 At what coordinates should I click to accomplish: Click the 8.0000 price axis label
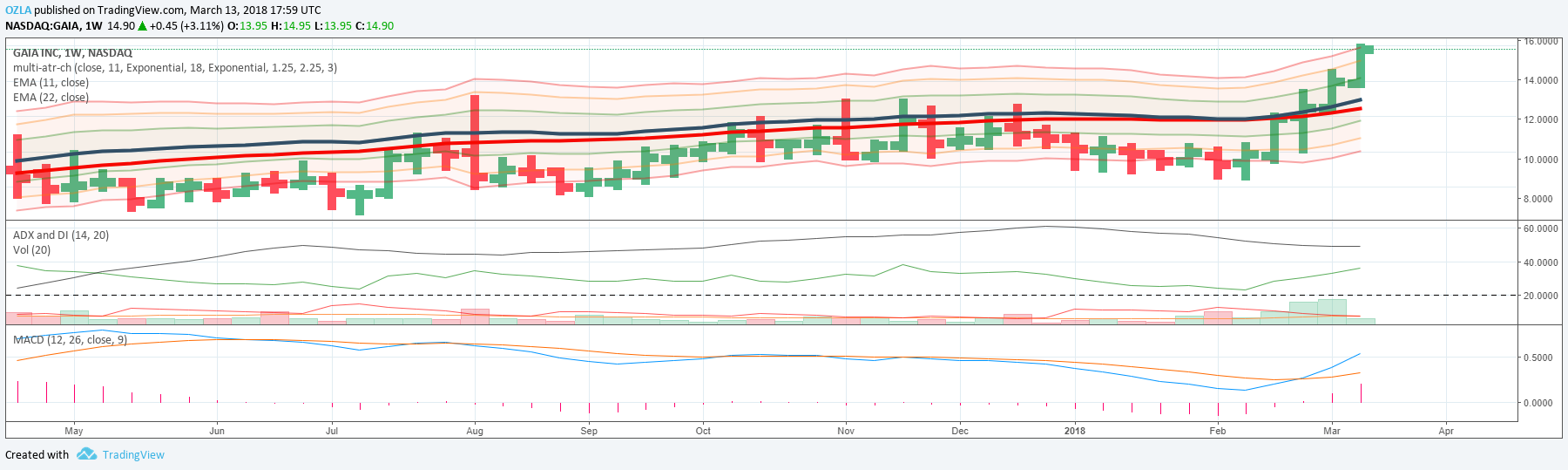tap(1538, 199)
